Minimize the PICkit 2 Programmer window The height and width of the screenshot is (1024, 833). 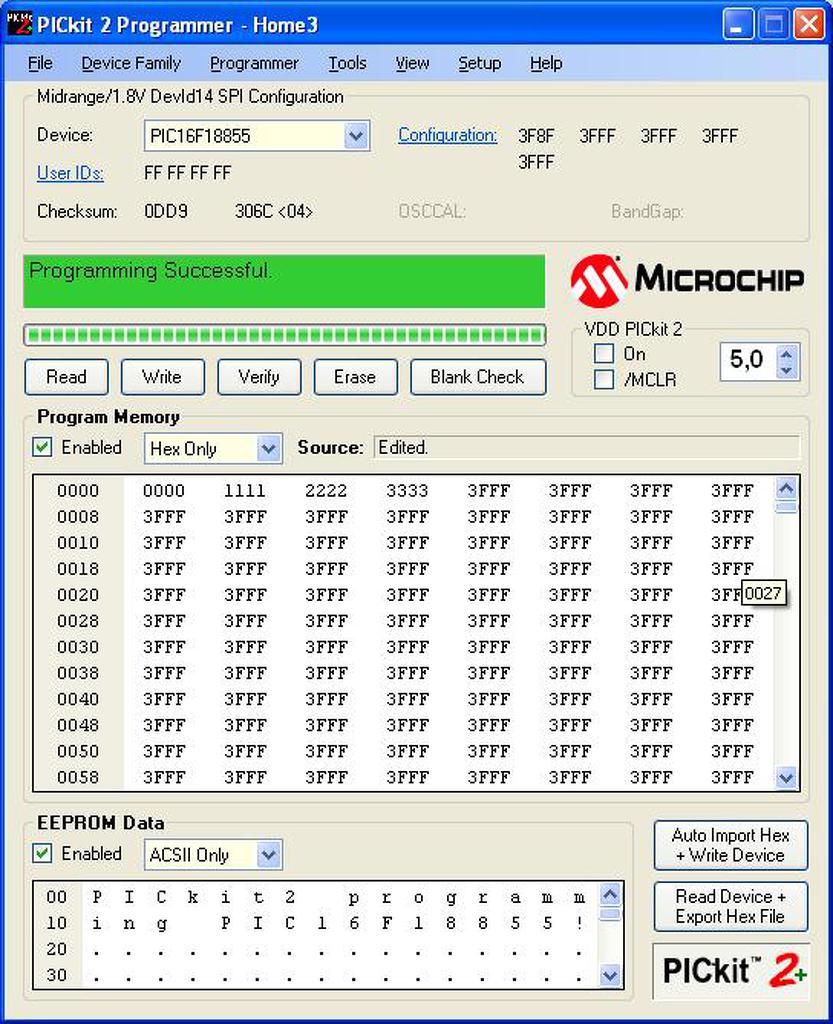coord(738,25)
